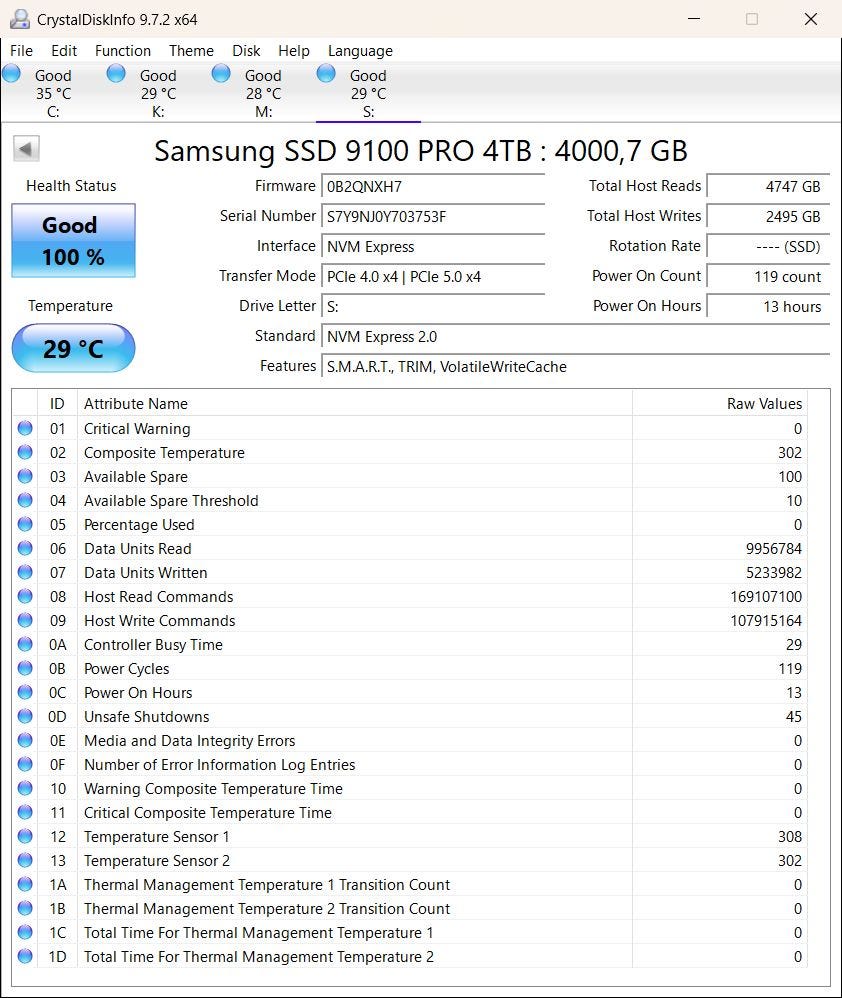Screen dimensions: 842x998
Task: Click the blue orb beside Unsafe Shutdowns
Action: [x=25, y=716]
